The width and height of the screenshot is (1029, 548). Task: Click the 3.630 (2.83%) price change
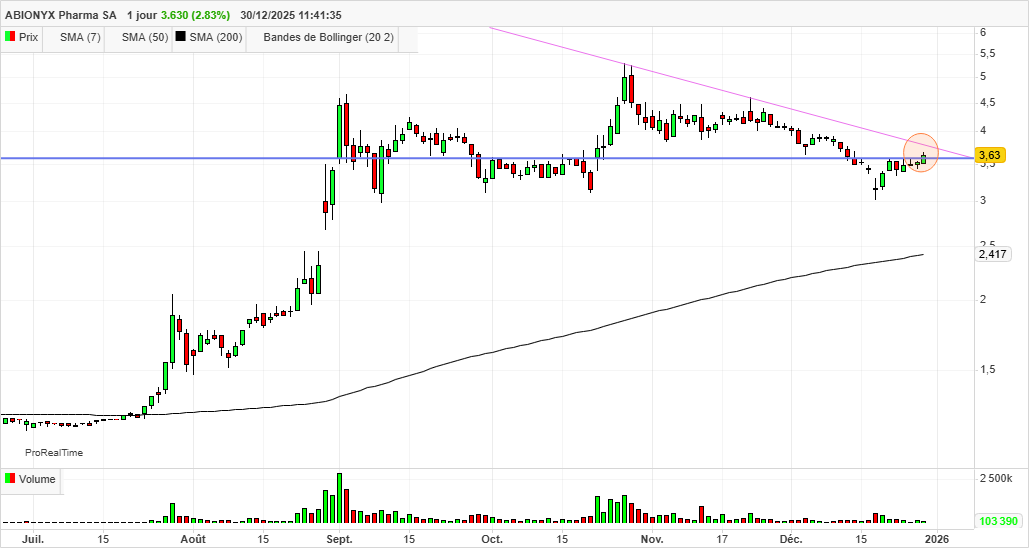pyautogui.click(x=196, y=15)
